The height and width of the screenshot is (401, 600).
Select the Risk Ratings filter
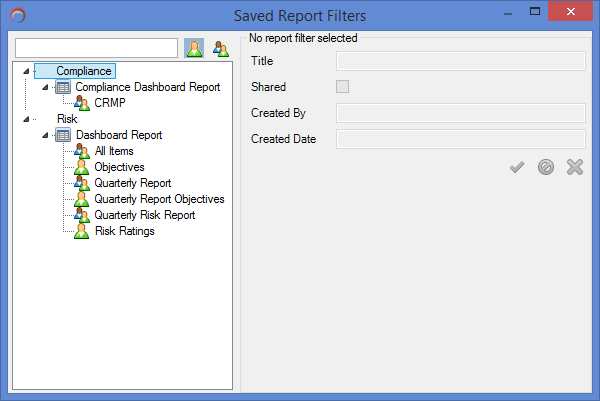click(125, 231)
